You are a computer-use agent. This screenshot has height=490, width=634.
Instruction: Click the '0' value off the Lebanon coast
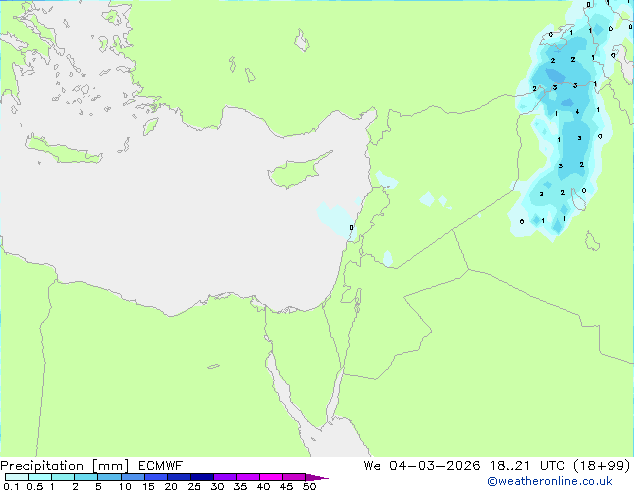(351, 228)
